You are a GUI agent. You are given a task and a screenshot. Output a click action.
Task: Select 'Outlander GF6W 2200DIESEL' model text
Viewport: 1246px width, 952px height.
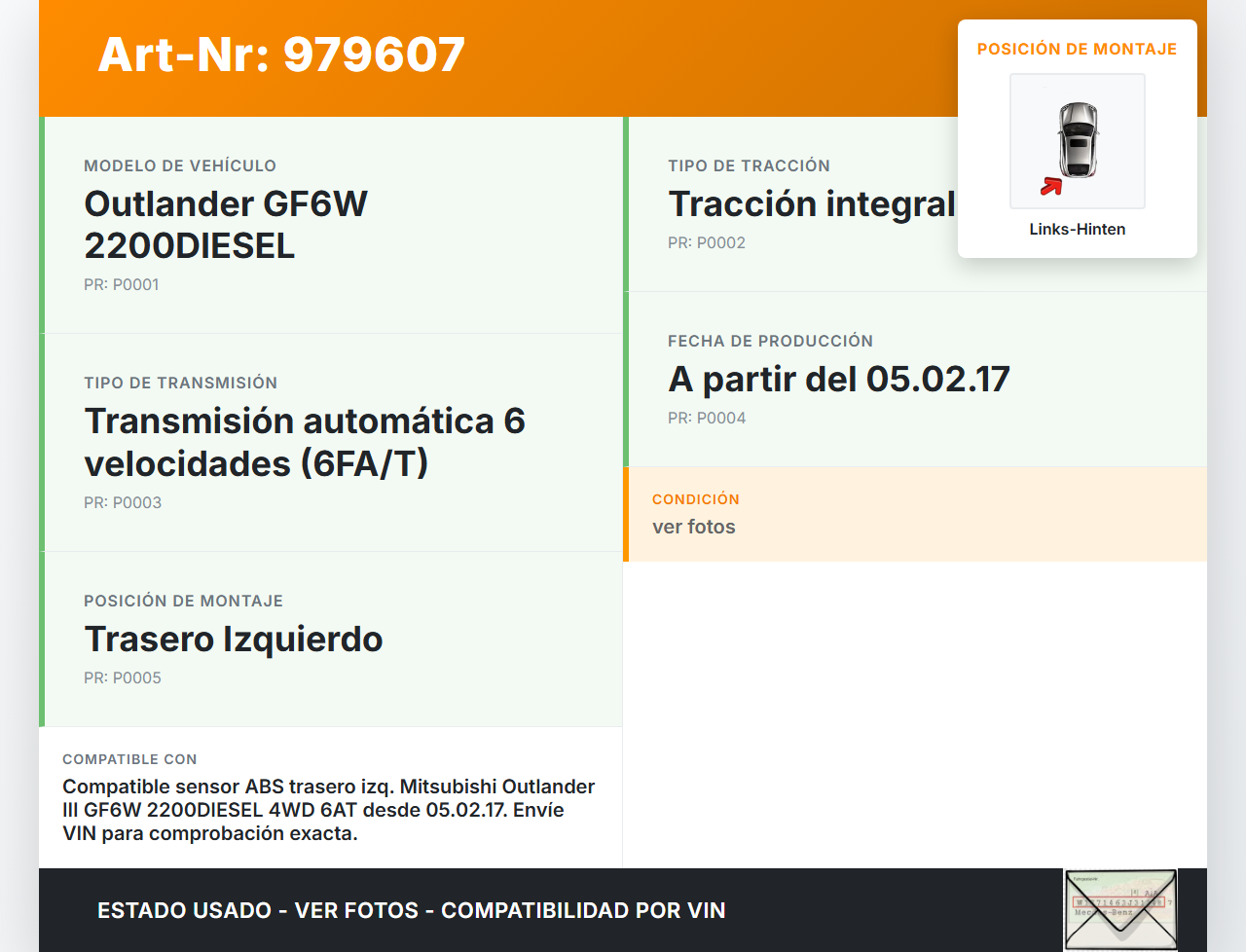coord(226,224)
